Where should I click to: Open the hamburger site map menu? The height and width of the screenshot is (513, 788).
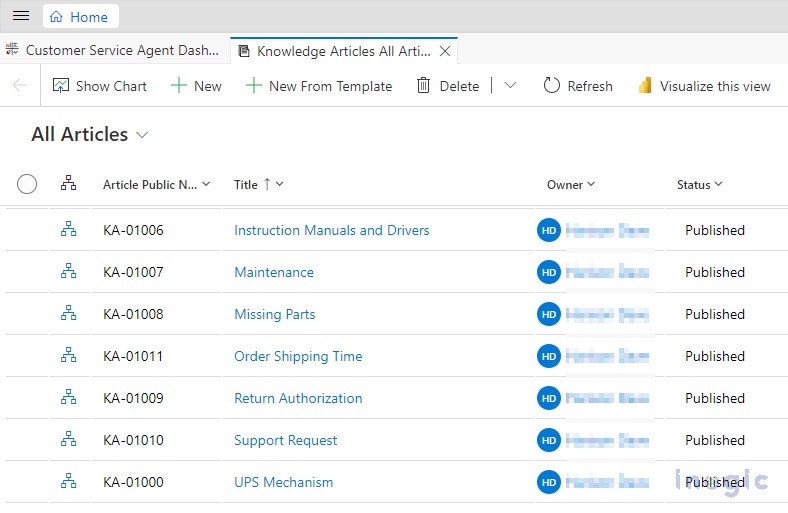tap(21, 16)
